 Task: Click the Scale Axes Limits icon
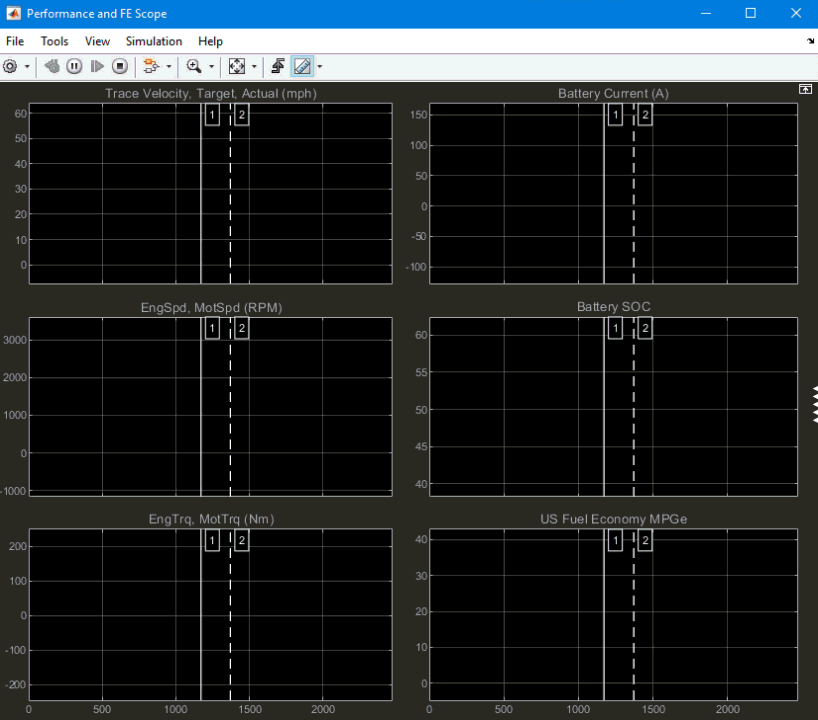point(237,67)
